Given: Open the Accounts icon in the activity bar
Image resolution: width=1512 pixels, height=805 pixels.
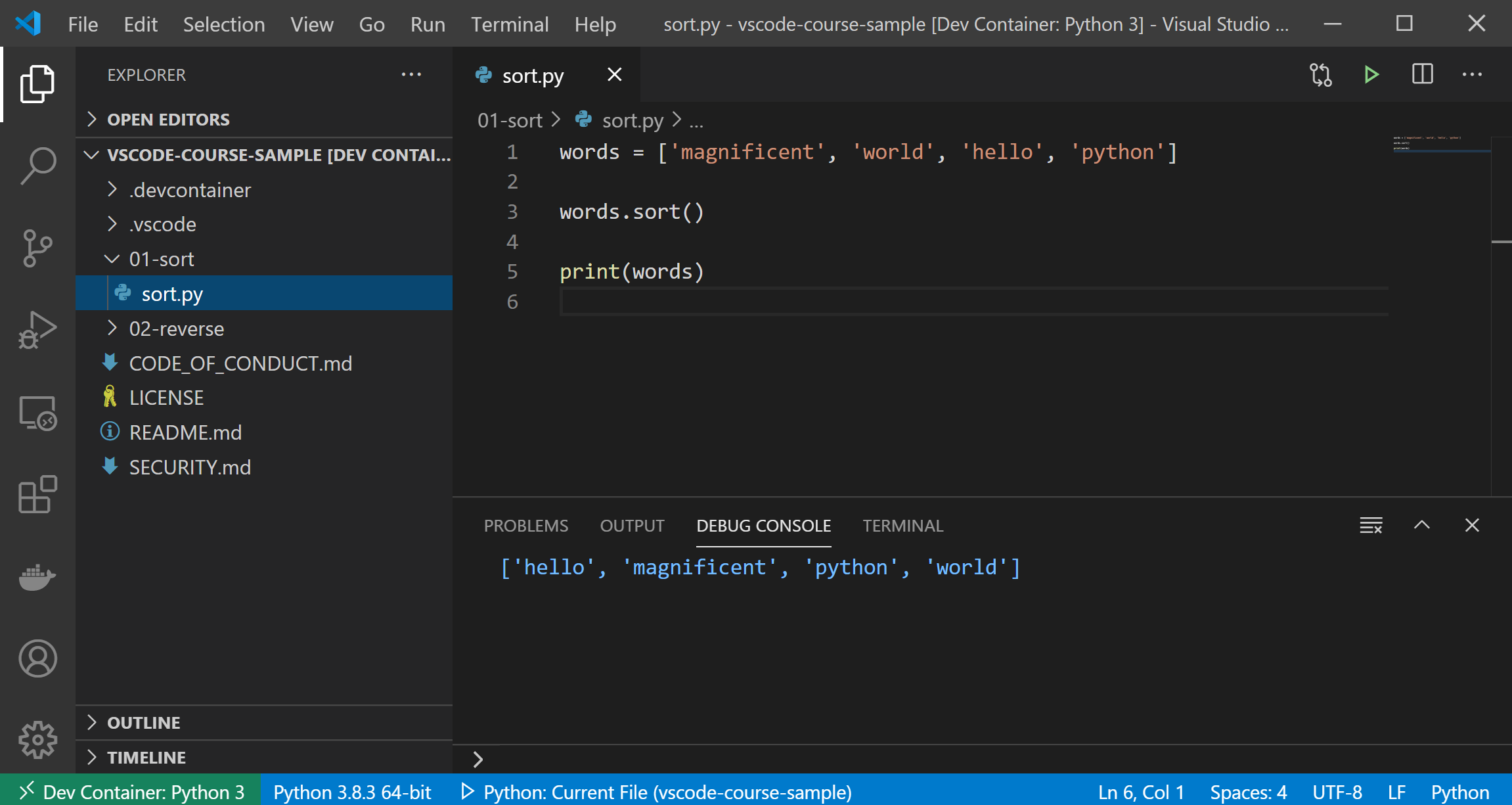Looking at the screenshot, I should tap(37, 658).
